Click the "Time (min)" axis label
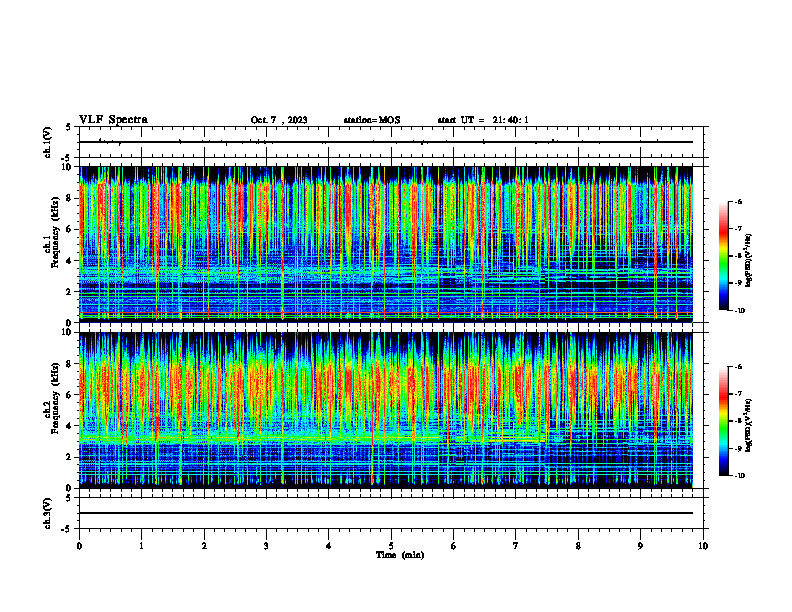Viewport: 792px width, 612px height. (400, 555)
